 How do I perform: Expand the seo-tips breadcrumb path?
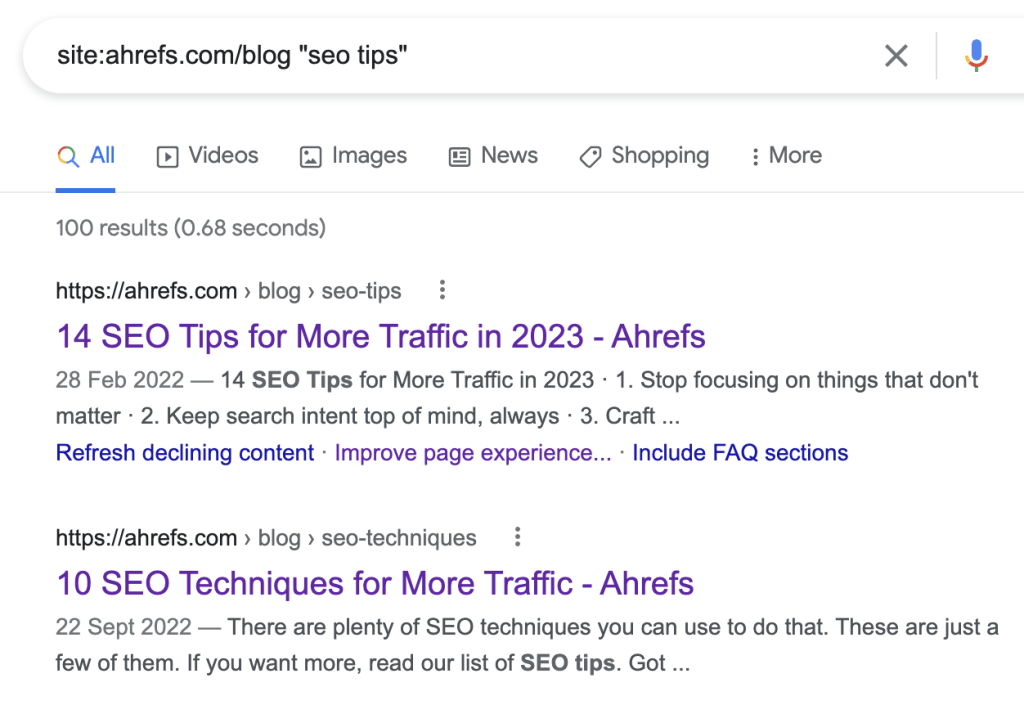(x=361, y=291)
